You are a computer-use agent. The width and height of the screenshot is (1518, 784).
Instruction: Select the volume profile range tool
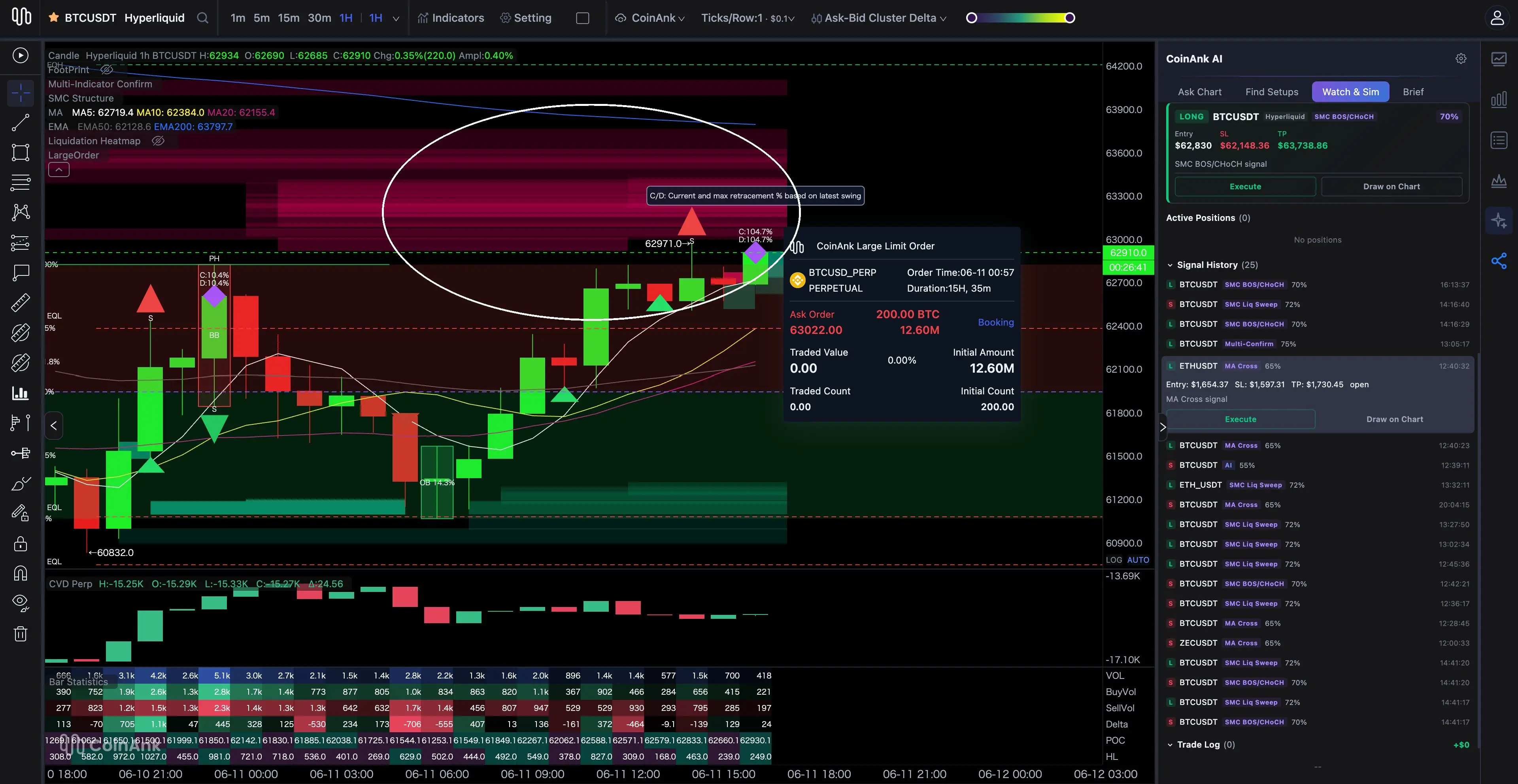(x=21, y=422)
